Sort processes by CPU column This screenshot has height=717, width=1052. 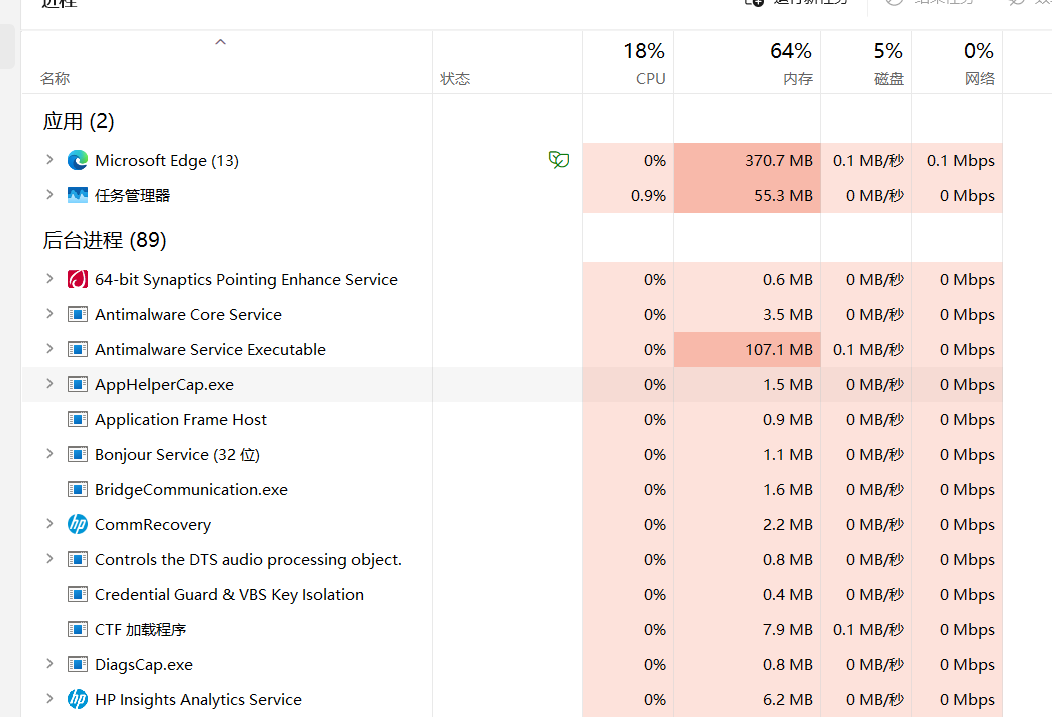click(628, 62)
